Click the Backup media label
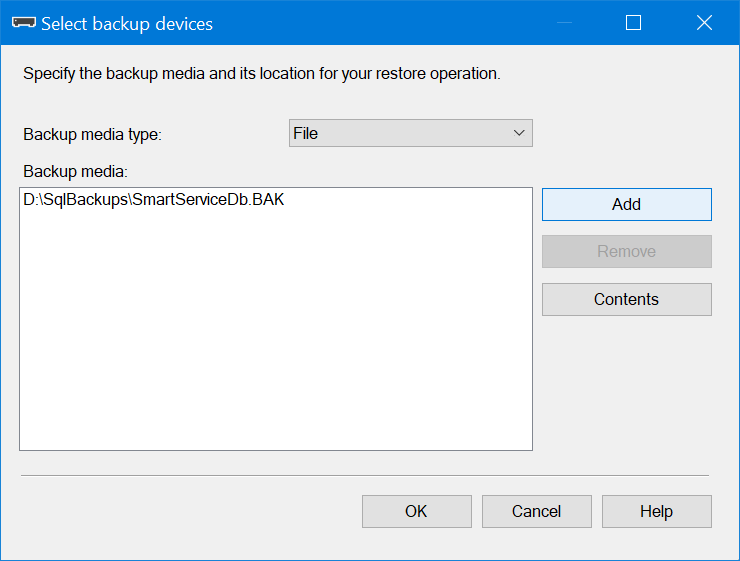This screenshot has width=740, height=561. coord(76,171)
